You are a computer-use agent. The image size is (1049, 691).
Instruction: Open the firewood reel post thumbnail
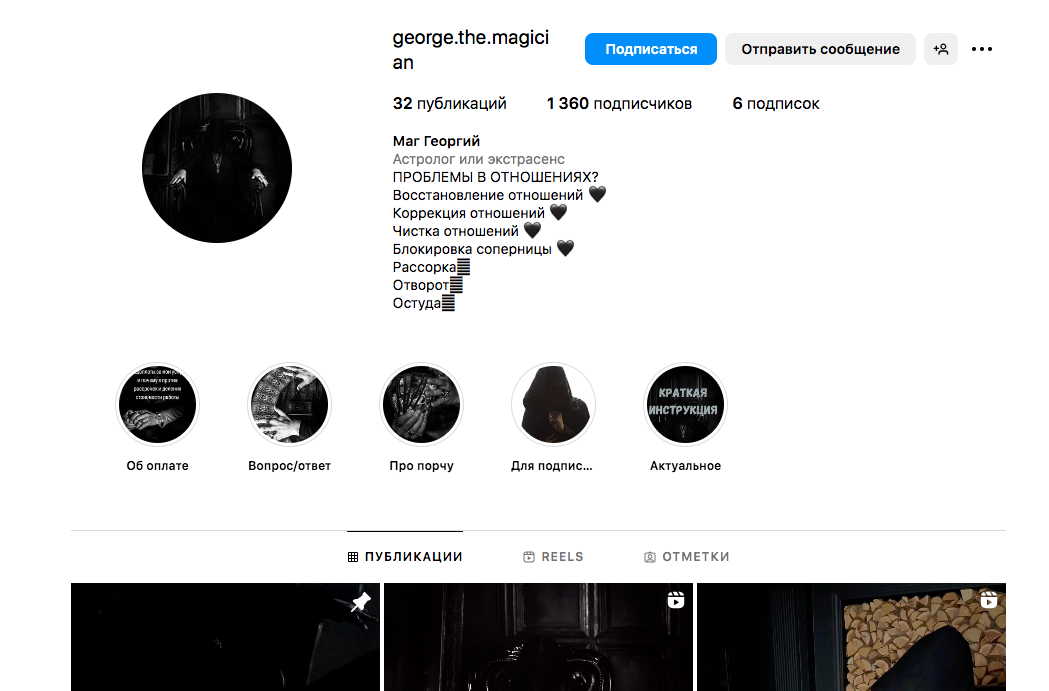click(851, 637)
